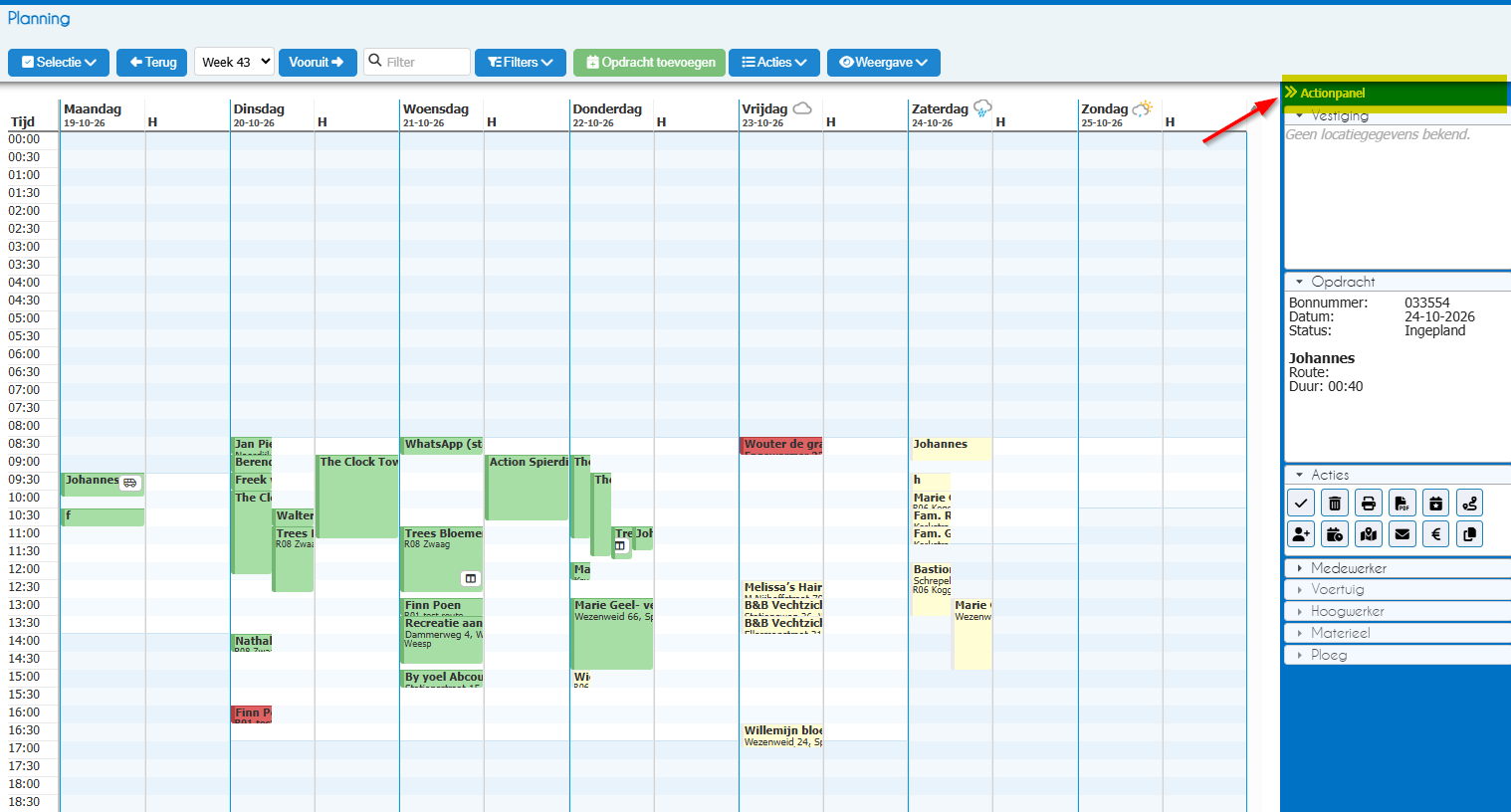Collapse the Acties panel section

[1398, 475]
